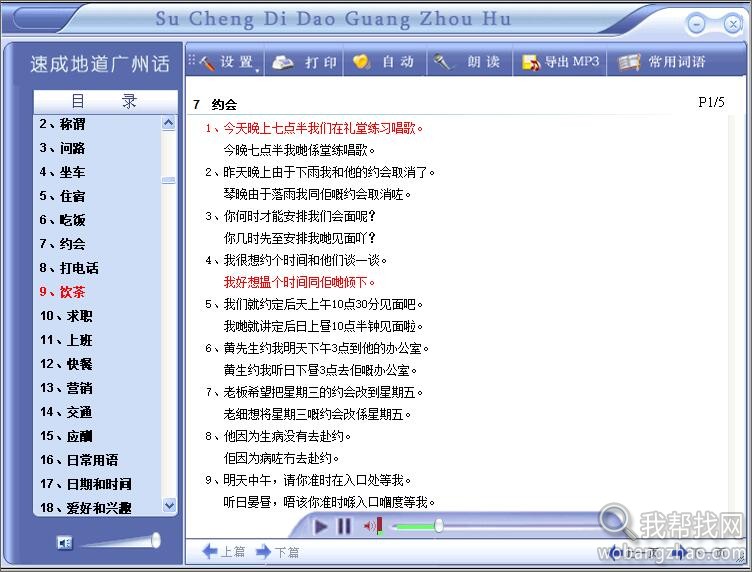This screenshot has width=752, height=572.
Task: Select sentence 8 他因为生病没有去赴约
Action: click(278, 436)
